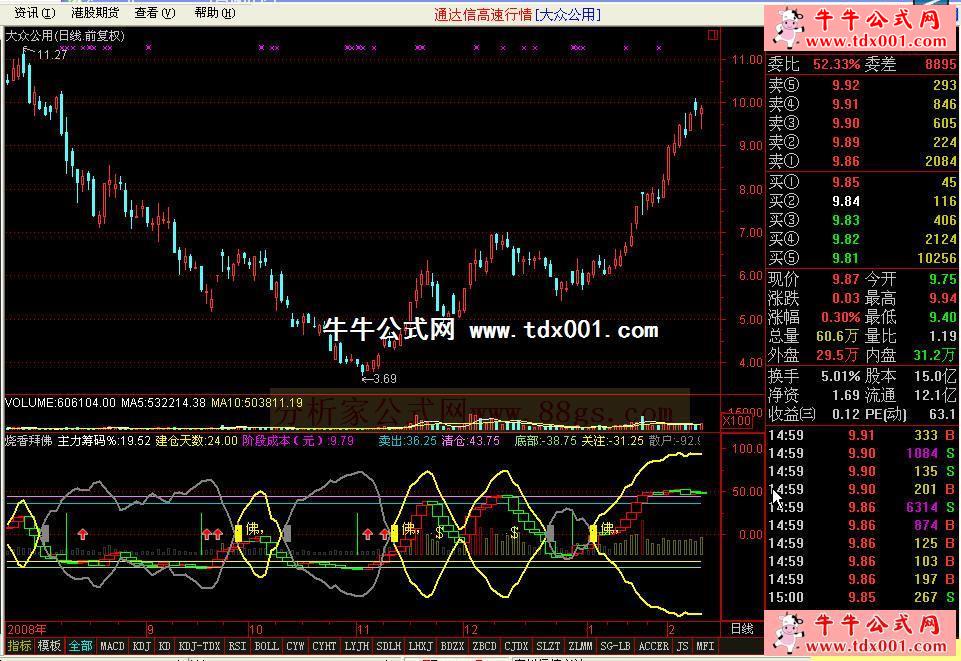Image resolution: width=961 pixels, height=661 pixels.
Task: Select the MACD indicator tab
Action: [112, 646]
